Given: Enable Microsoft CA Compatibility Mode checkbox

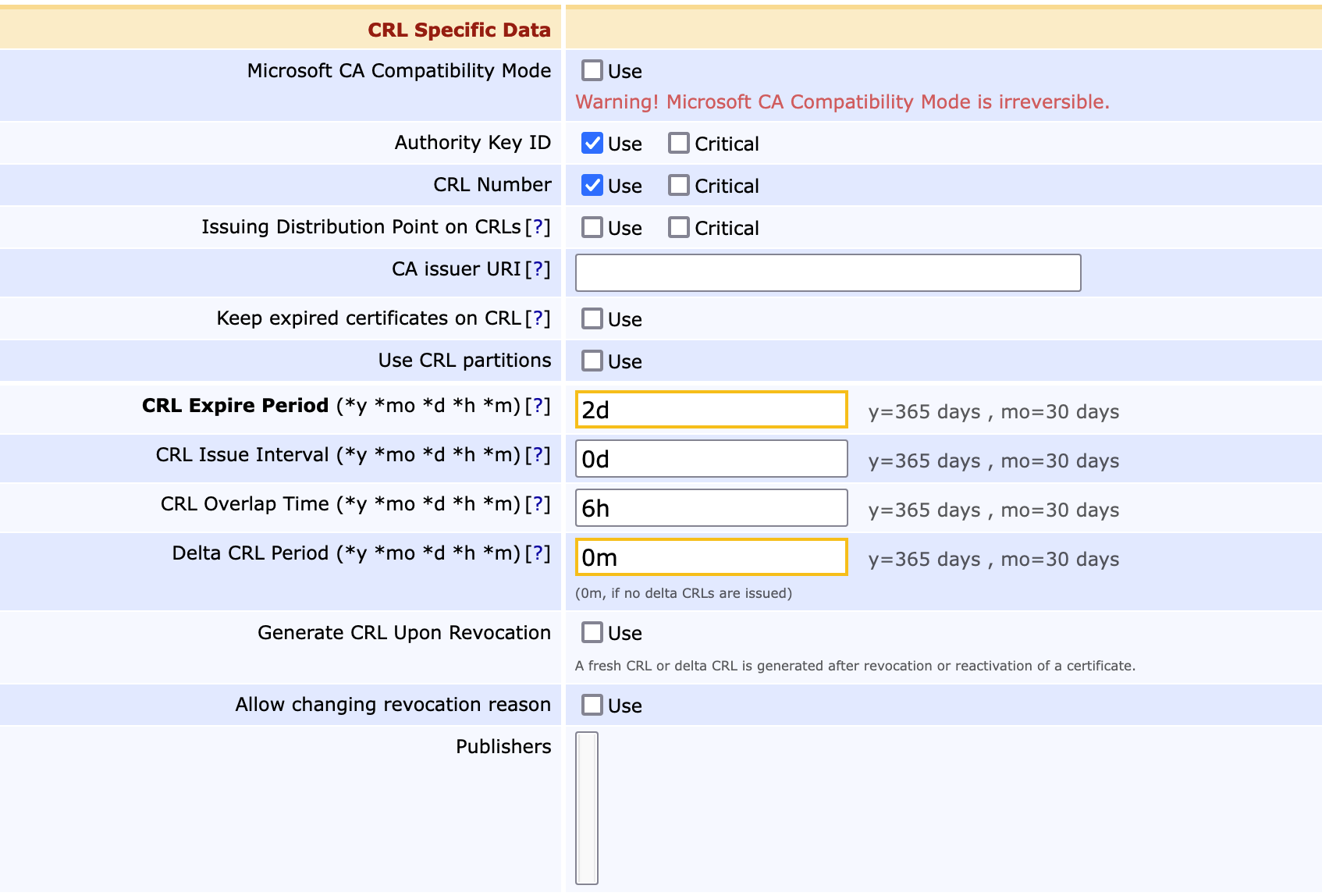Looking at the screenshot, I should pos(592,71).
